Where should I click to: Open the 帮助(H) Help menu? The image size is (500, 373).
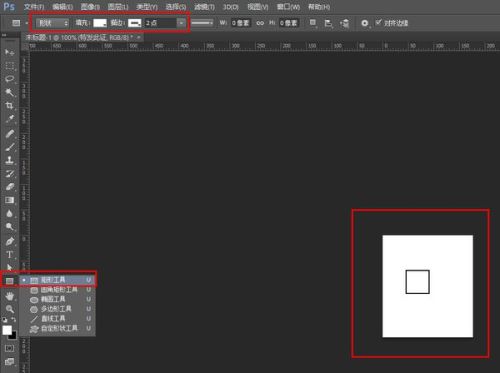tap(319, 7)
